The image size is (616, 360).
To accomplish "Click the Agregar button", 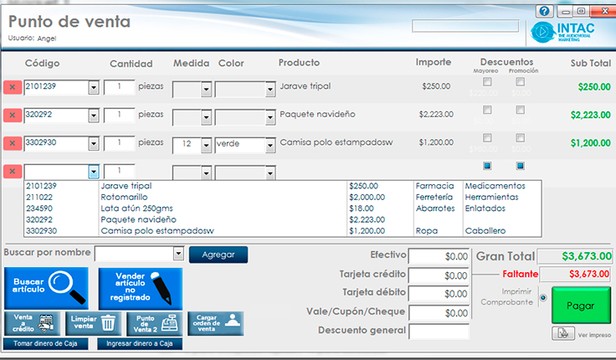I will 218,255.
